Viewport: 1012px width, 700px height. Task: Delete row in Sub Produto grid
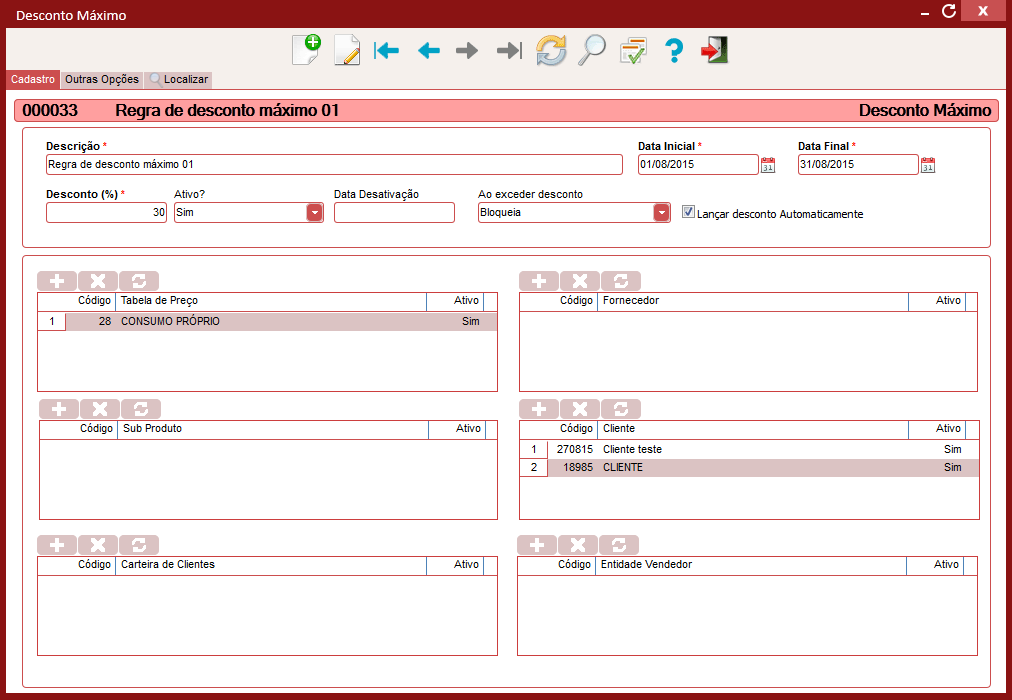(100, 409)
